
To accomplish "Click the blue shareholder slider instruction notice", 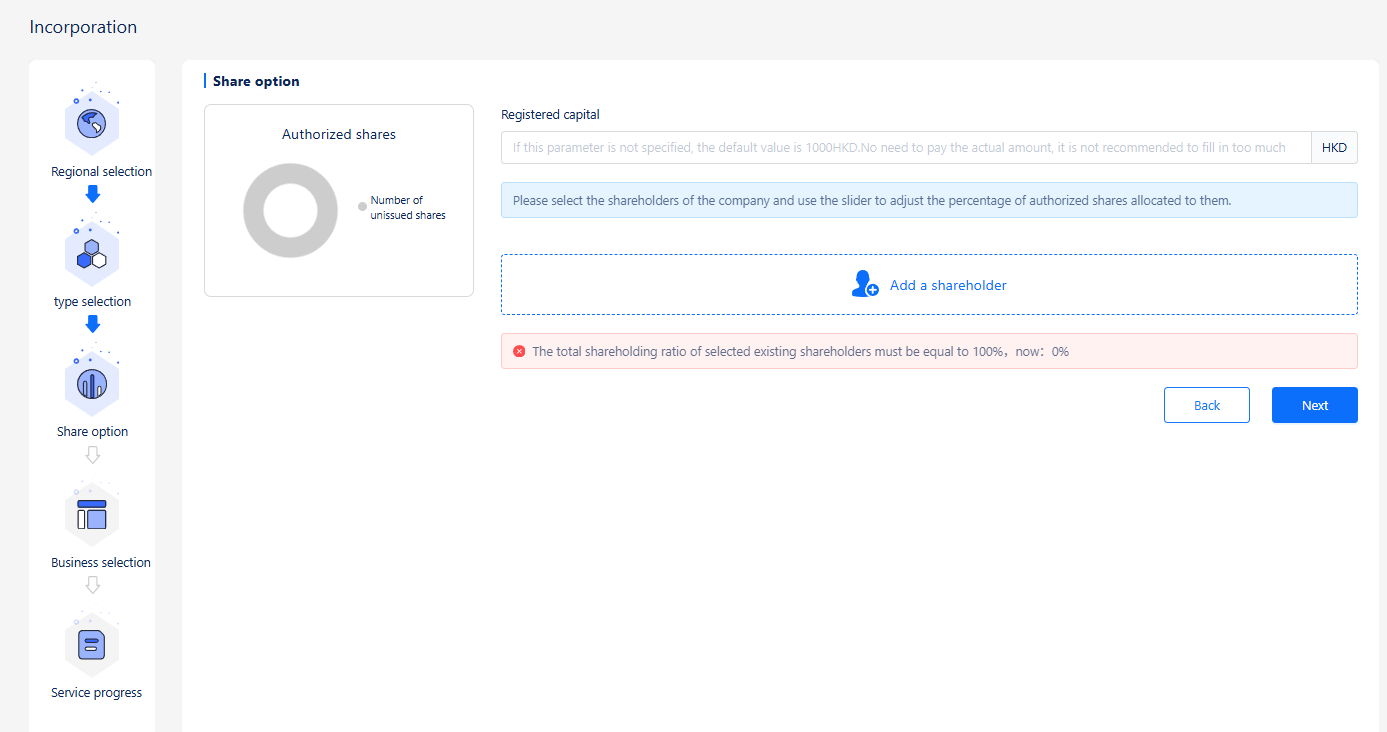I will coord(929,200).
